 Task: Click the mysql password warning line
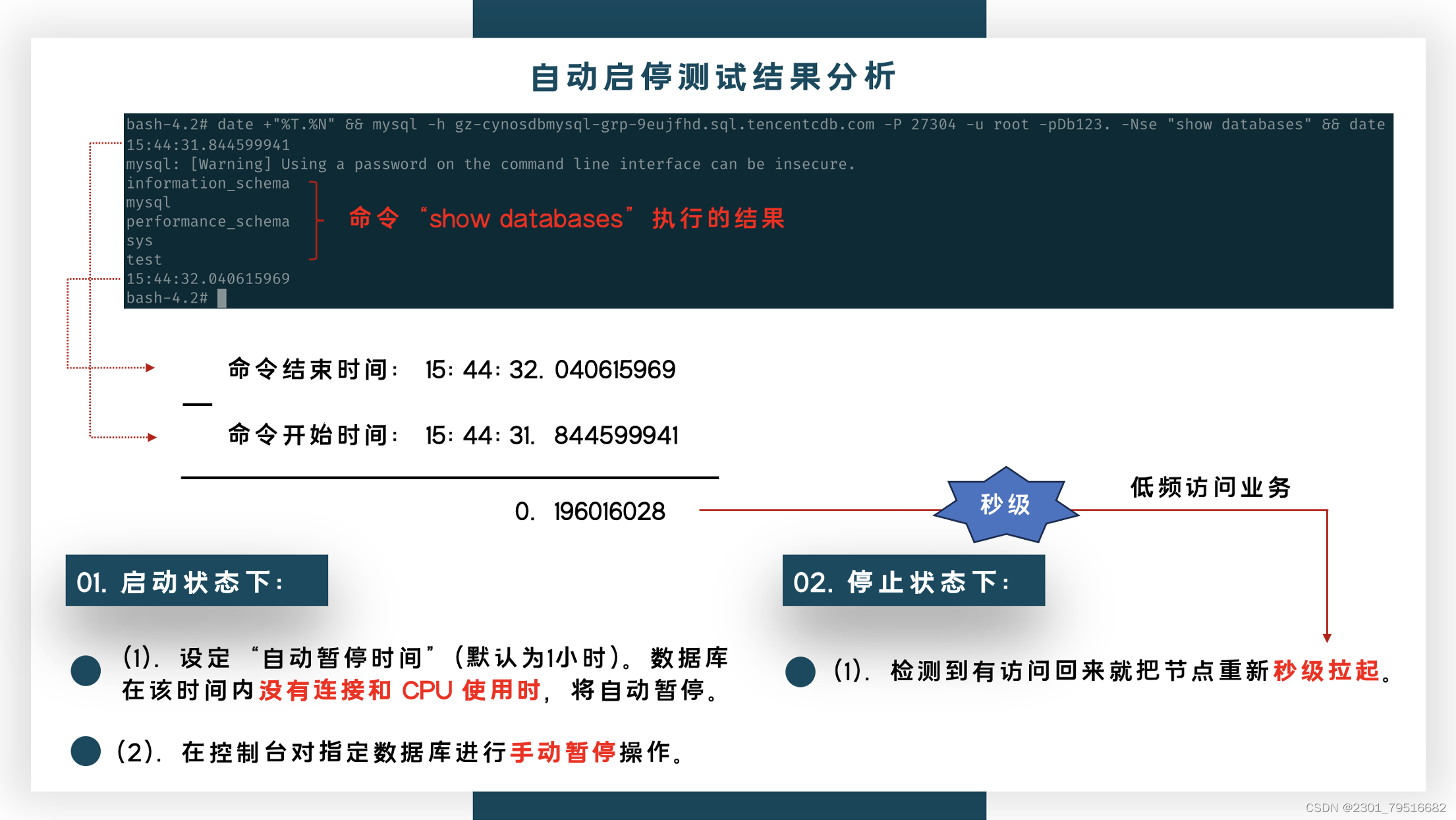click(490, 163)
